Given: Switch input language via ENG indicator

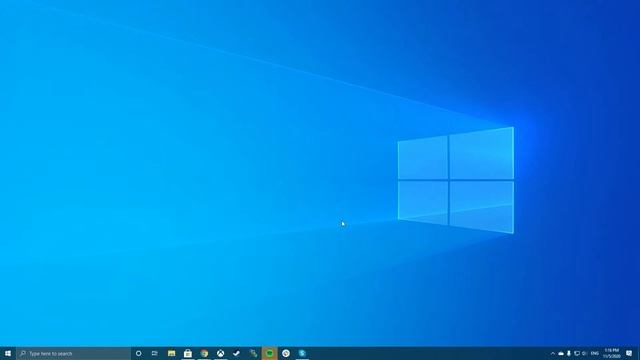Looking at the screenshot, I should pyautogui.click(x=595, y=353).
